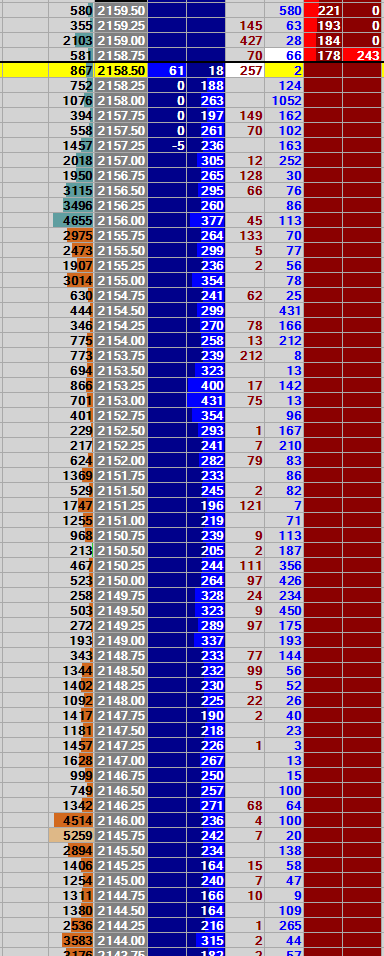Click the 265 value in the 2144.25 row
This screenshot has height=956, width=384.
tap(284, 926)
